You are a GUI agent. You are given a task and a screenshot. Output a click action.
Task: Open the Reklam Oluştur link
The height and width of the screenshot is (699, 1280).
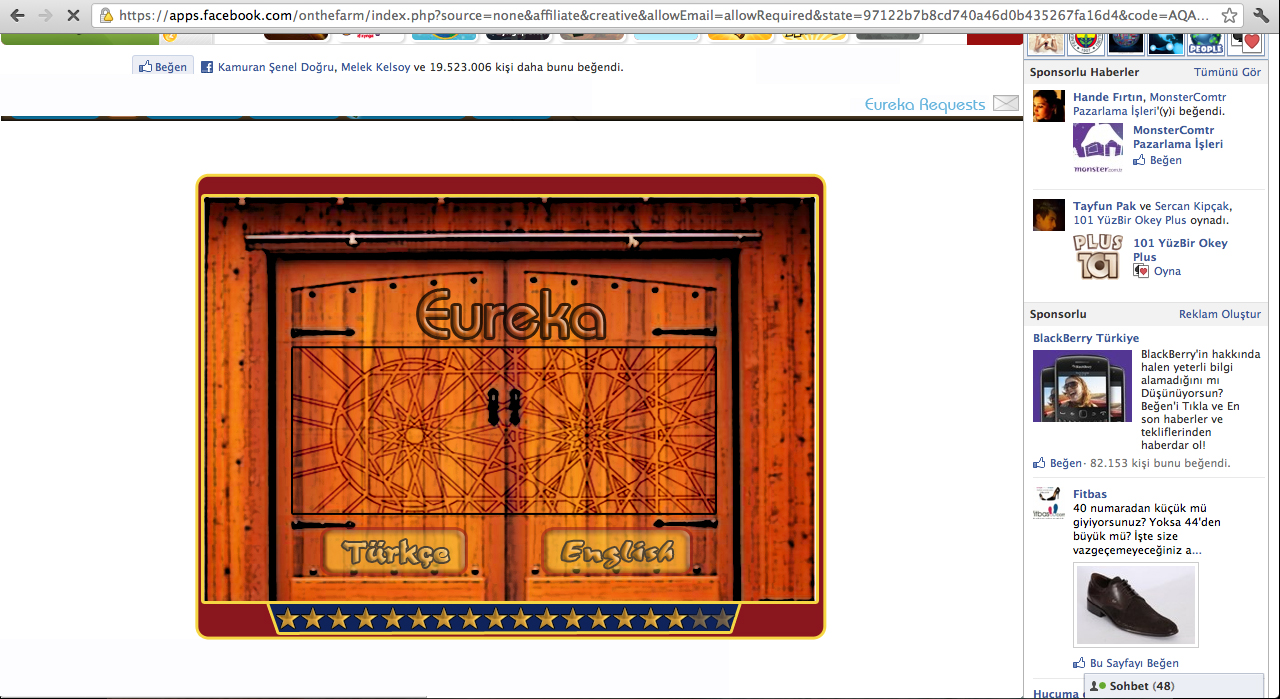tap(1219, 314)
